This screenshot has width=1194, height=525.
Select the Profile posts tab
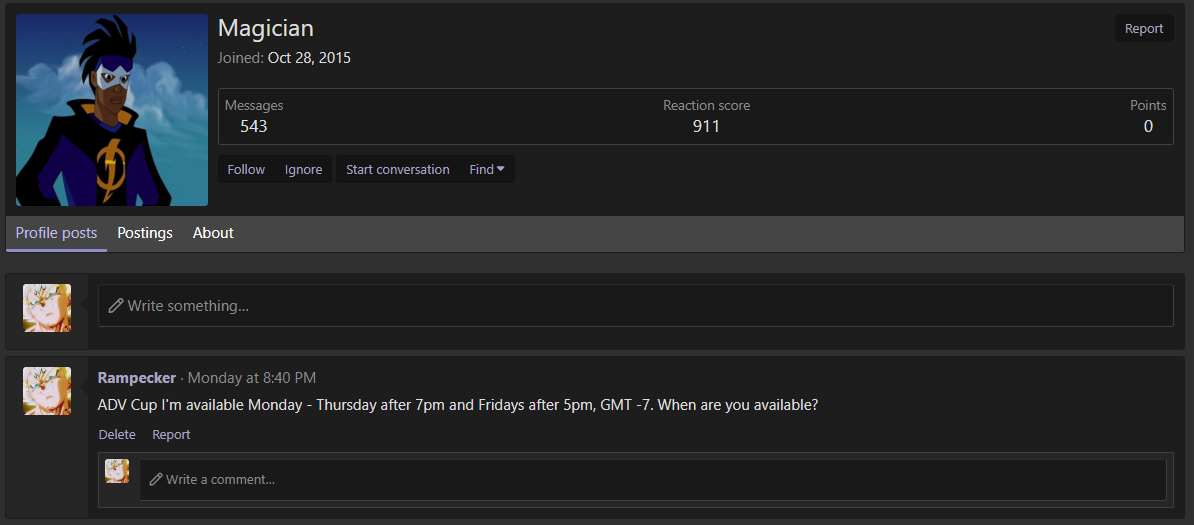pyautogui.click(x=56, y=233)
